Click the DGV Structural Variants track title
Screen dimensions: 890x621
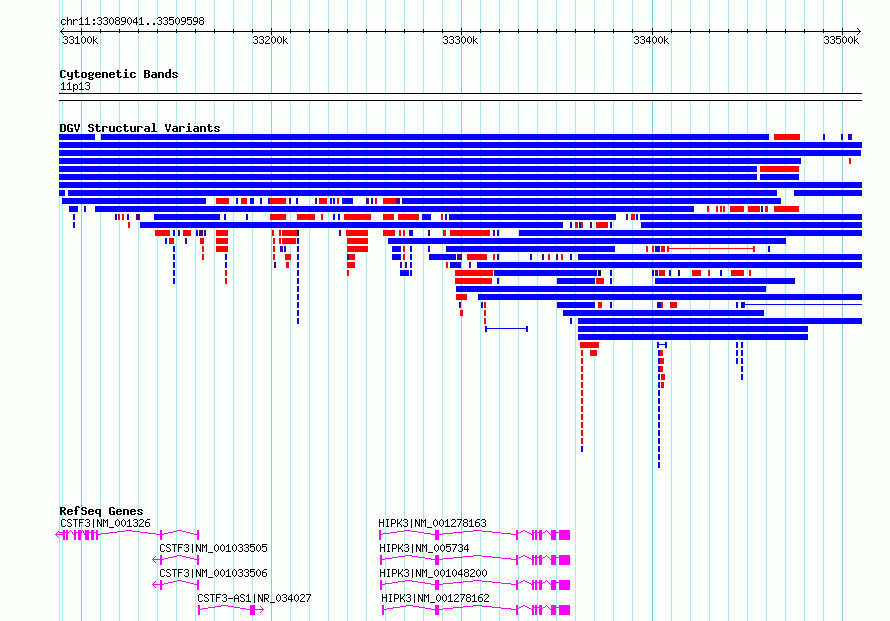click(x=140, y=128)
